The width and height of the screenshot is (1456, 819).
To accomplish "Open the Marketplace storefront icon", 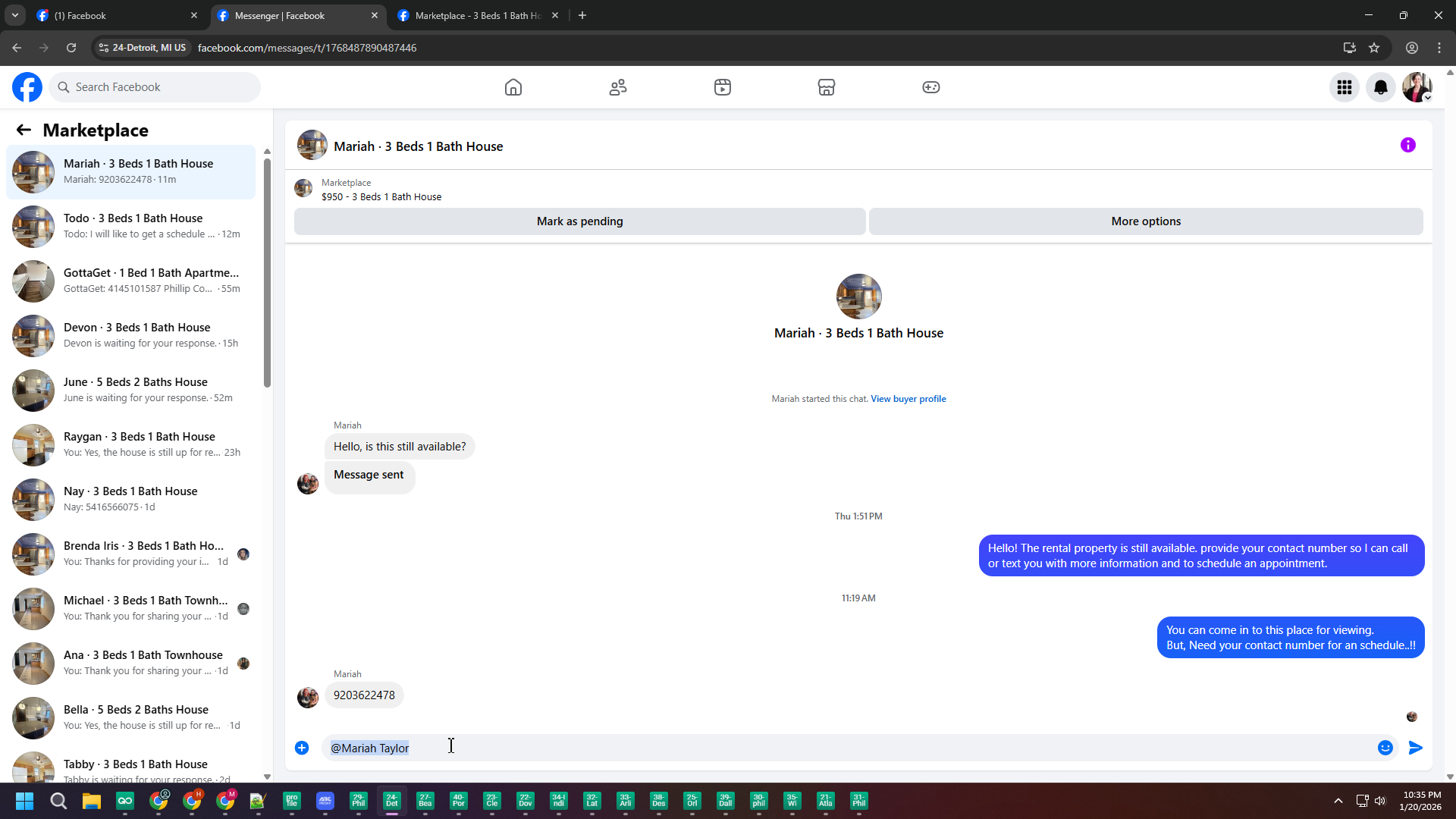I will (827, 87).
